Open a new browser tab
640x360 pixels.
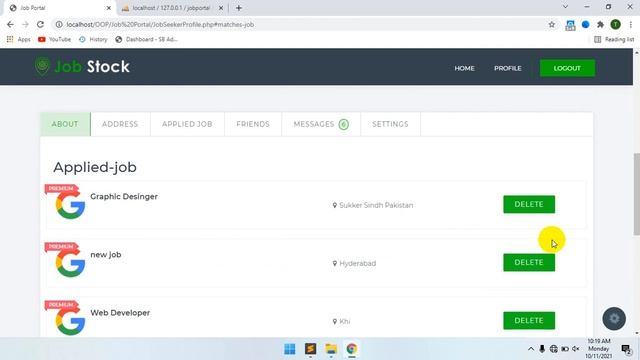pyautogui.click(x=239, y=8)
